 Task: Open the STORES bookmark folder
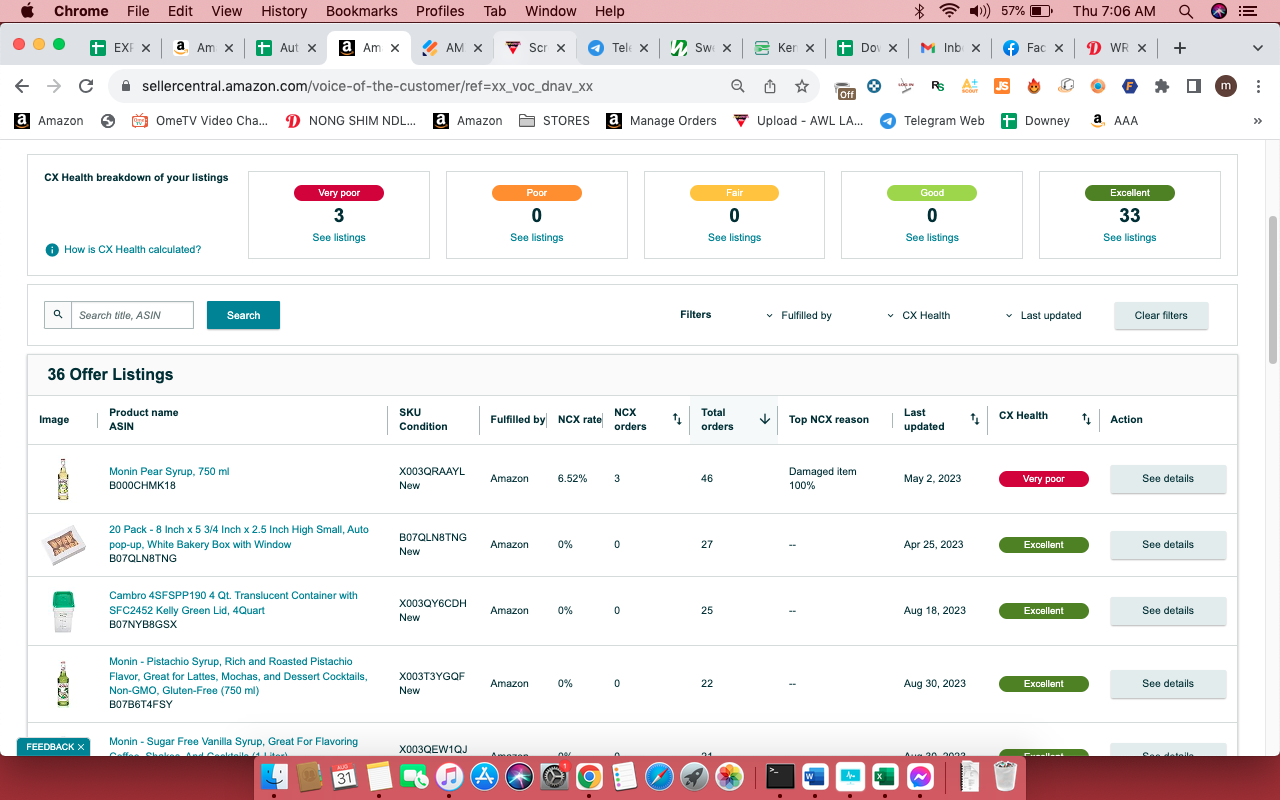[x=555, y=121]
